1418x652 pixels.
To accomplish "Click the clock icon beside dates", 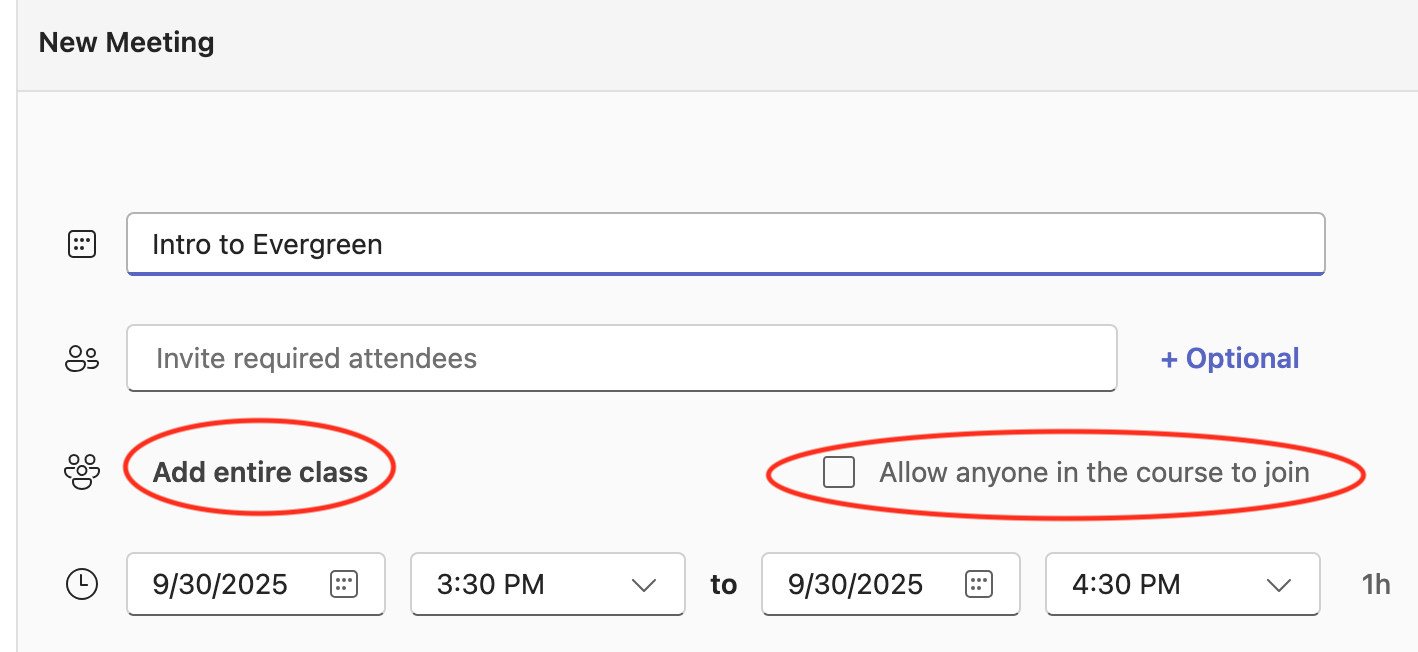I will click(82, 584).
